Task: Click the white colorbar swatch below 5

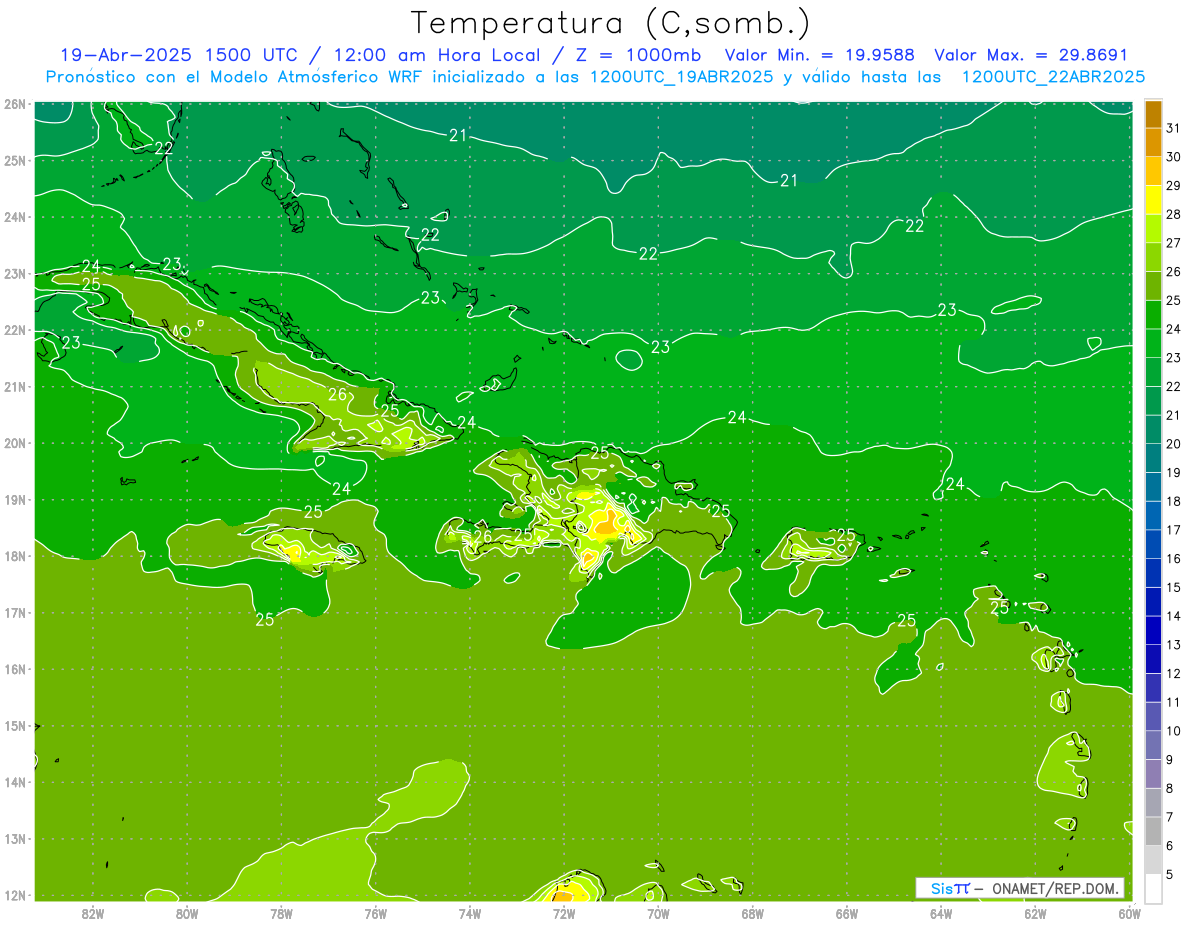Action: pos(1153,888)
